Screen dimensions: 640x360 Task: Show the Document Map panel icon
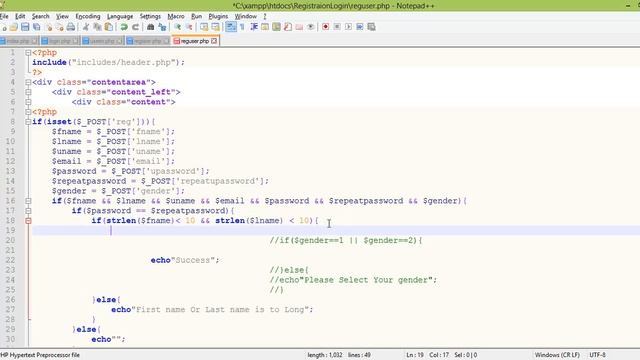[x=276, y=27]
